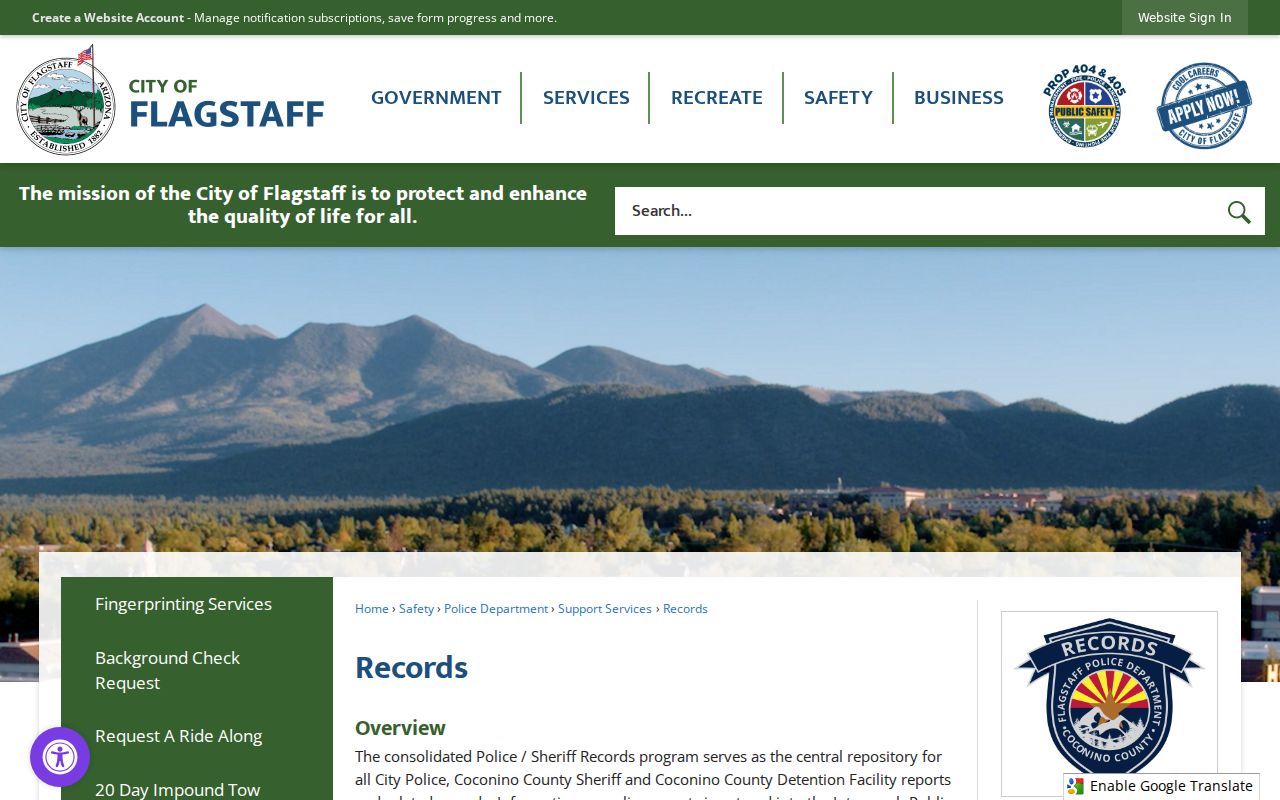Click the Records page heading
1280x800 pixels.
click(x=412, y=668)
